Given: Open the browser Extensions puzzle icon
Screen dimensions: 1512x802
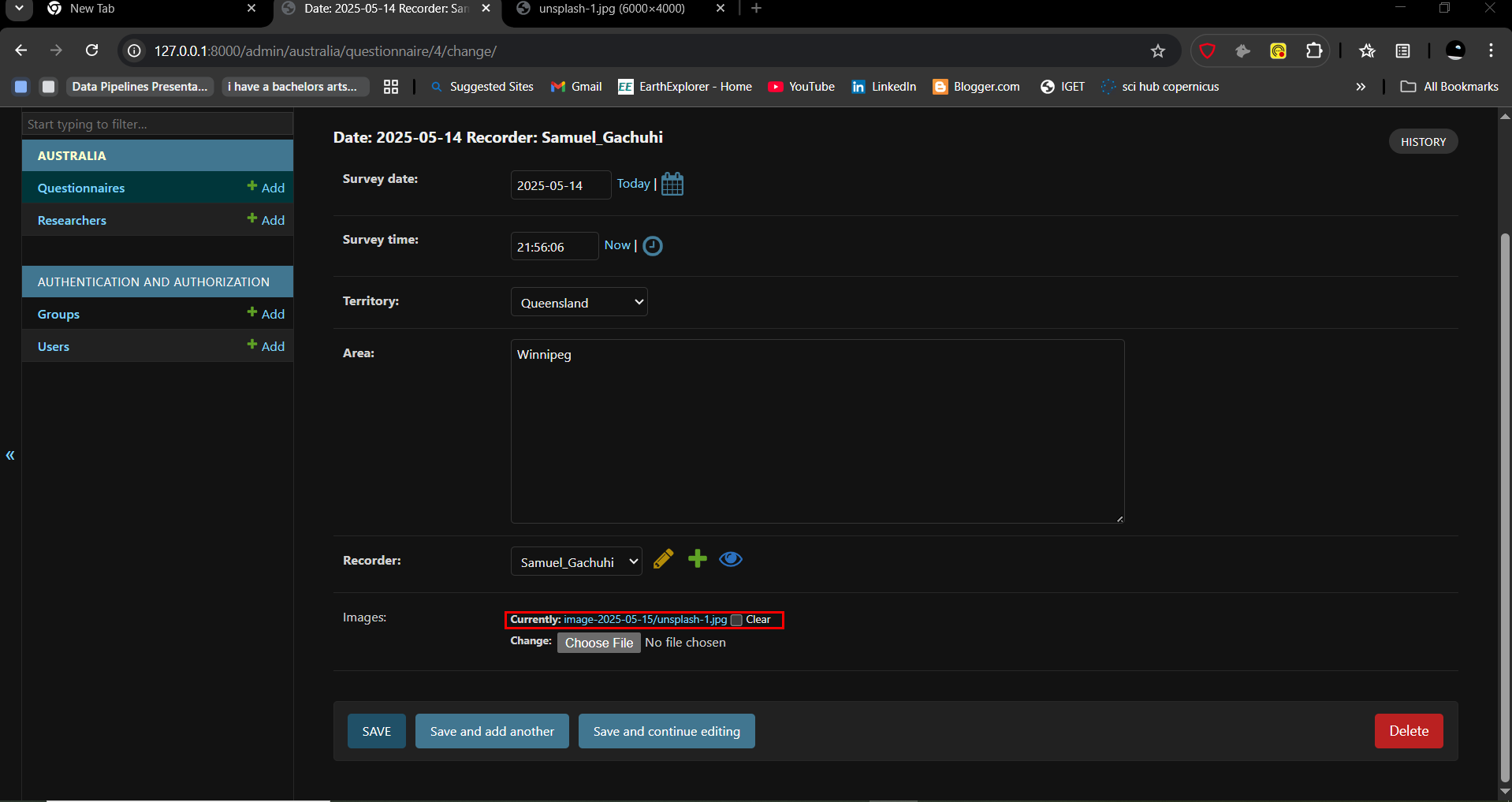Looking at the screenshot, I should pos(1313,51).
